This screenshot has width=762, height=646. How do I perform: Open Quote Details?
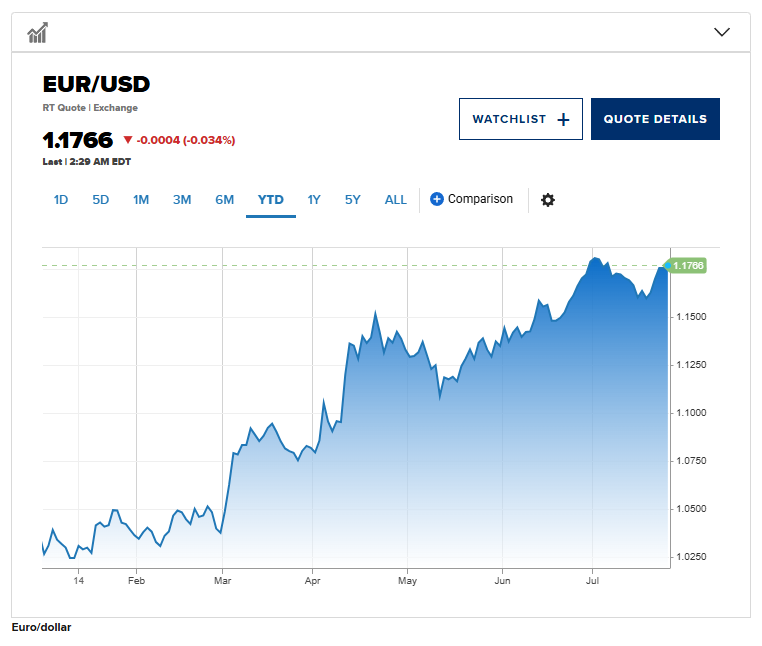(655, 119)
